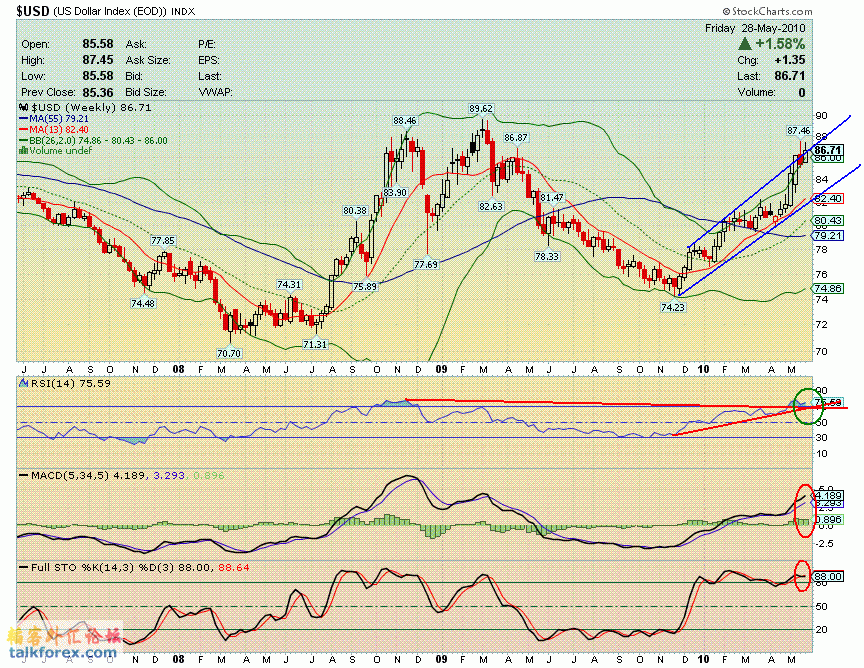Viewport: 864px width, 668px height.
Task: Click the Volume value 0 in the header
Action: (802, 92)
